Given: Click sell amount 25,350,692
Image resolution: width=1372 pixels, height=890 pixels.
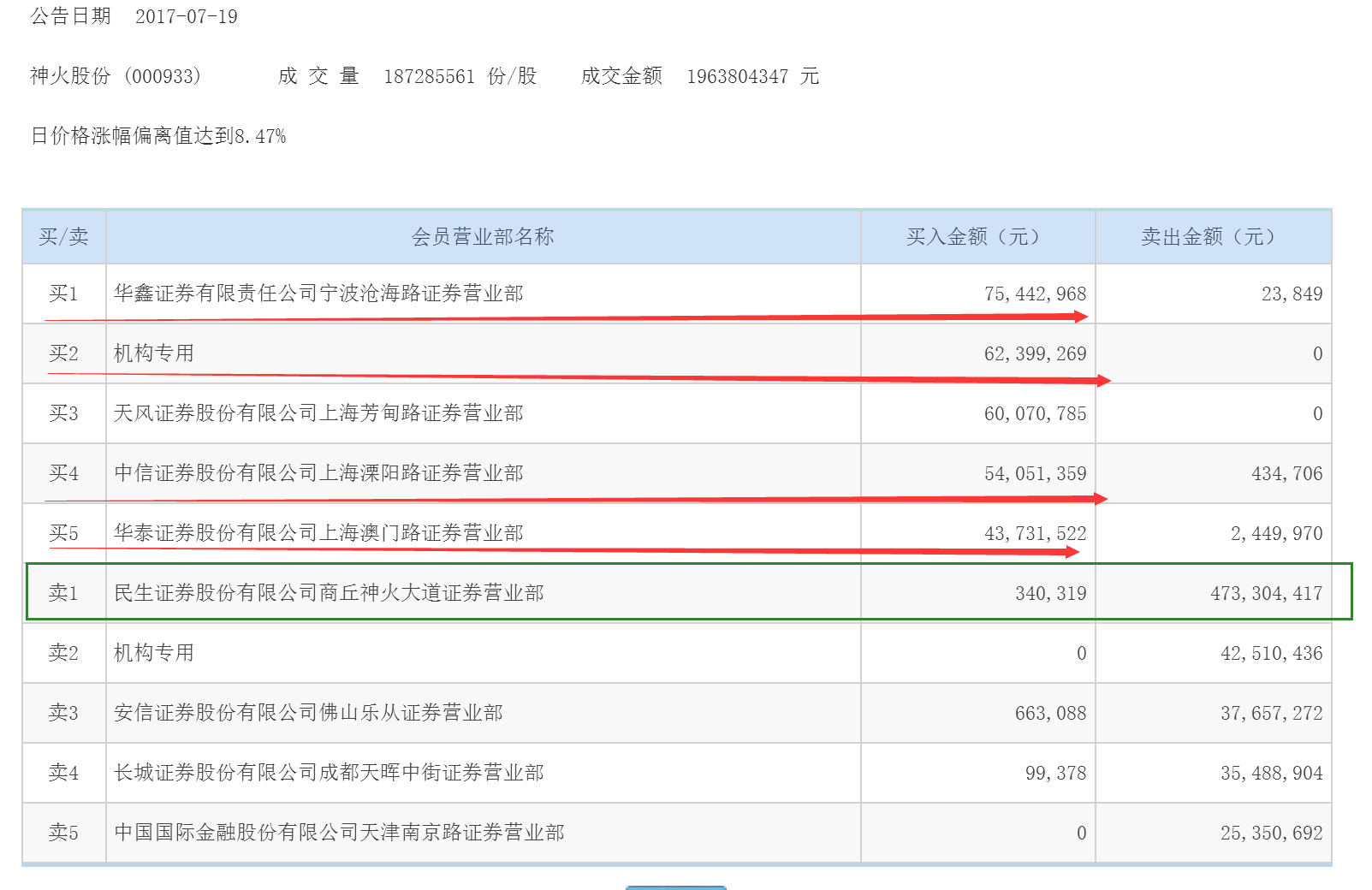Looking at the screenshot, I should click(1271, 833).
